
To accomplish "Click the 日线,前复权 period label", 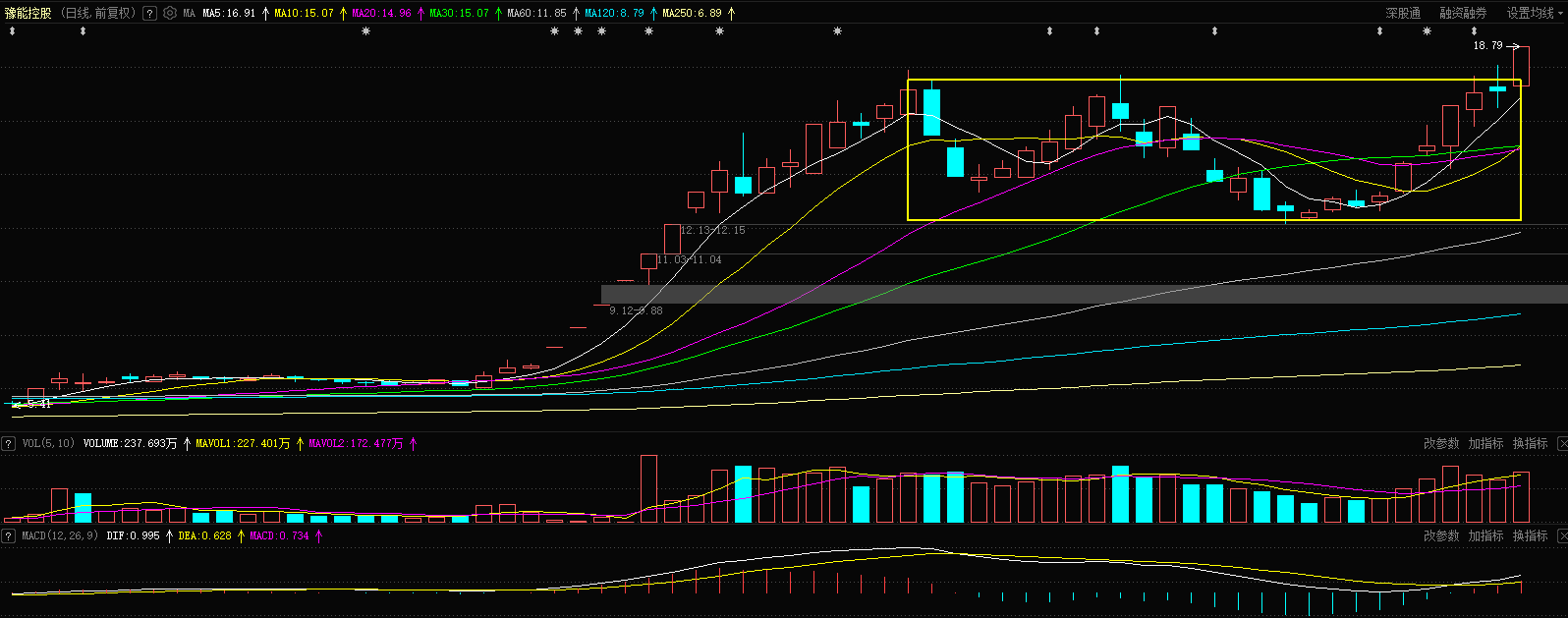I will [x=97, y=13].
